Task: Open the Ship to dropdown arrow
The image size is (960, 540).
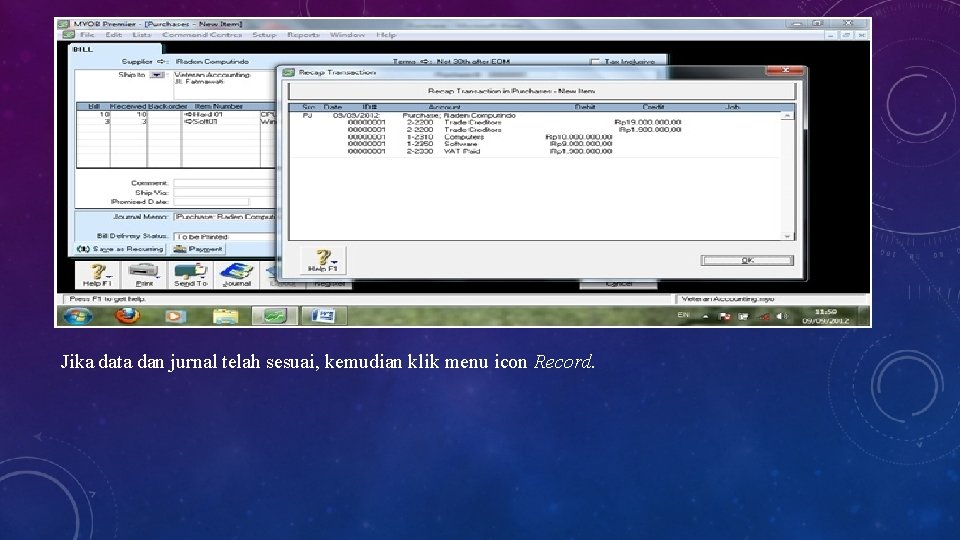Action: [x=157, y=75]
